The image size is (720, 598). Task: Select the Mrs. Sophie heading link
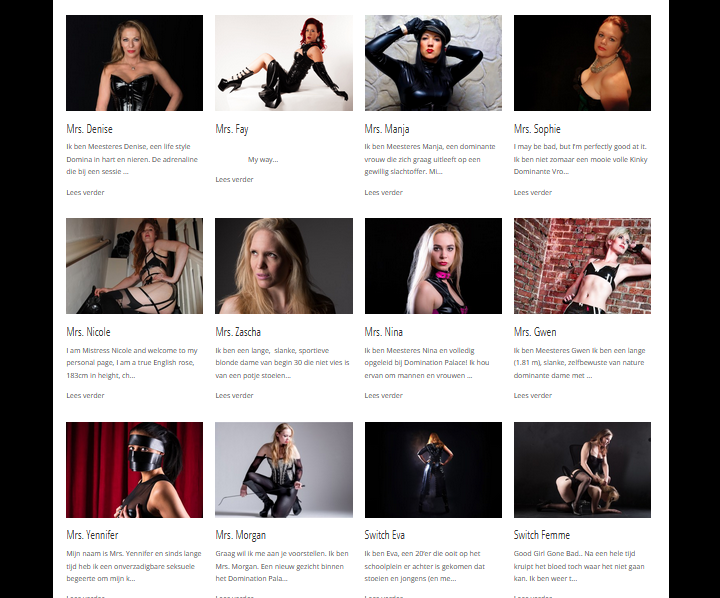[x=537, y=129]
